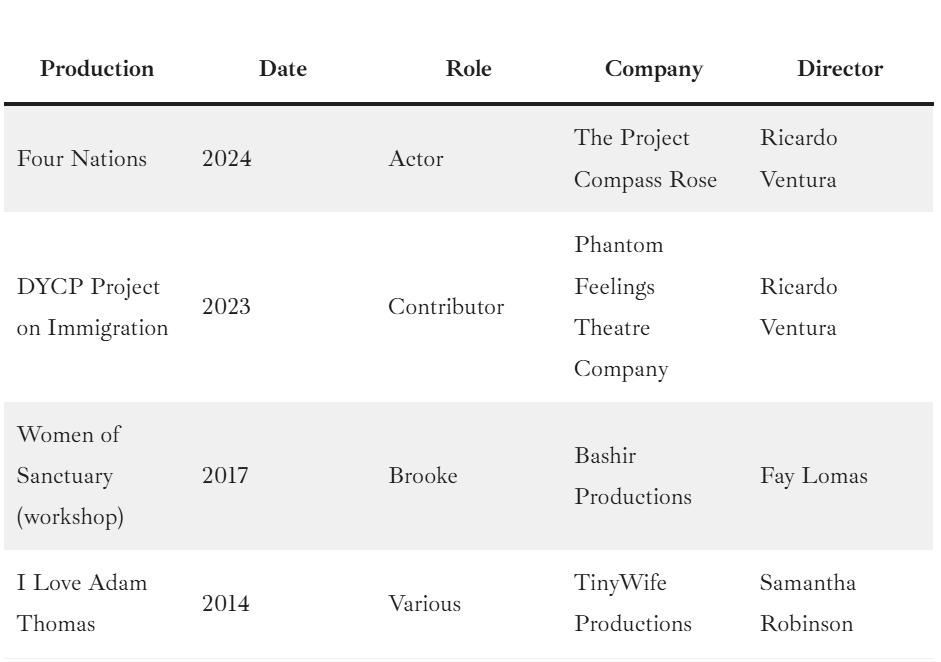Click the TinyWife Productions cell
The width and height of the screenshot is (941, 662).
[632, 604]
